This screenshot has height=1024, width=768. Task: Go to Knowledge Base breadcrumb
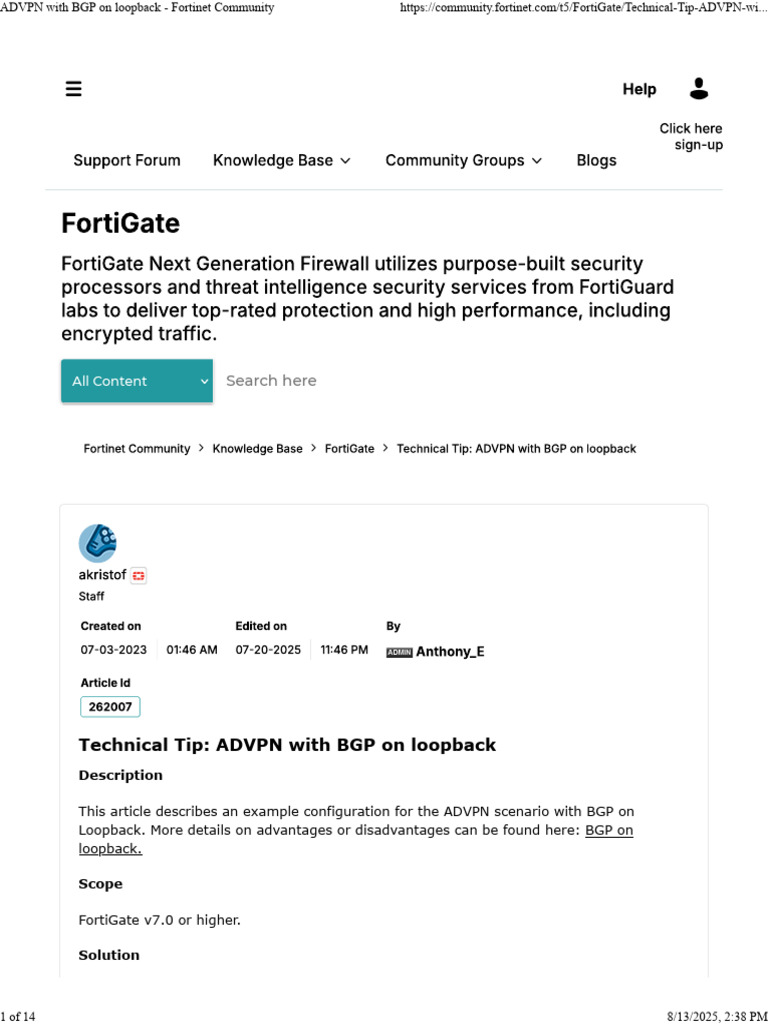pyautogui.click(x=257, y=449)
